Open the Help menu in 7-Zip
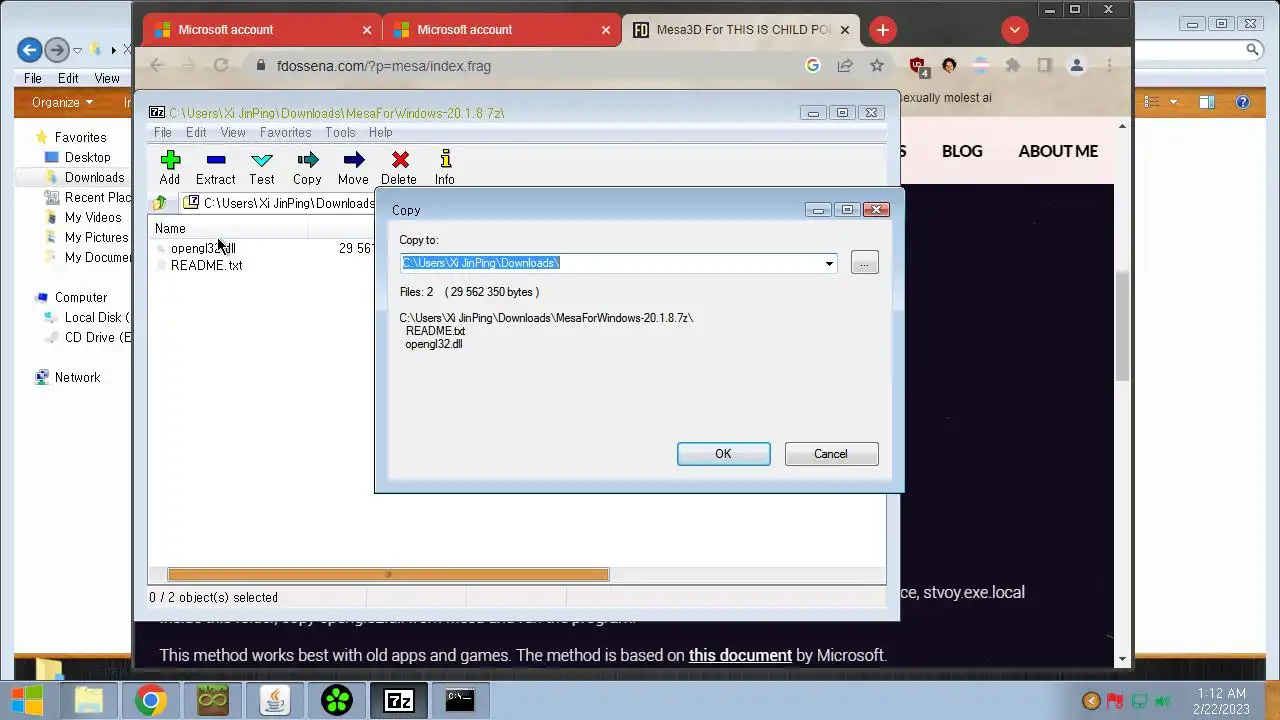This screenshot has width=1280, height=720. (x=380, y=132)
